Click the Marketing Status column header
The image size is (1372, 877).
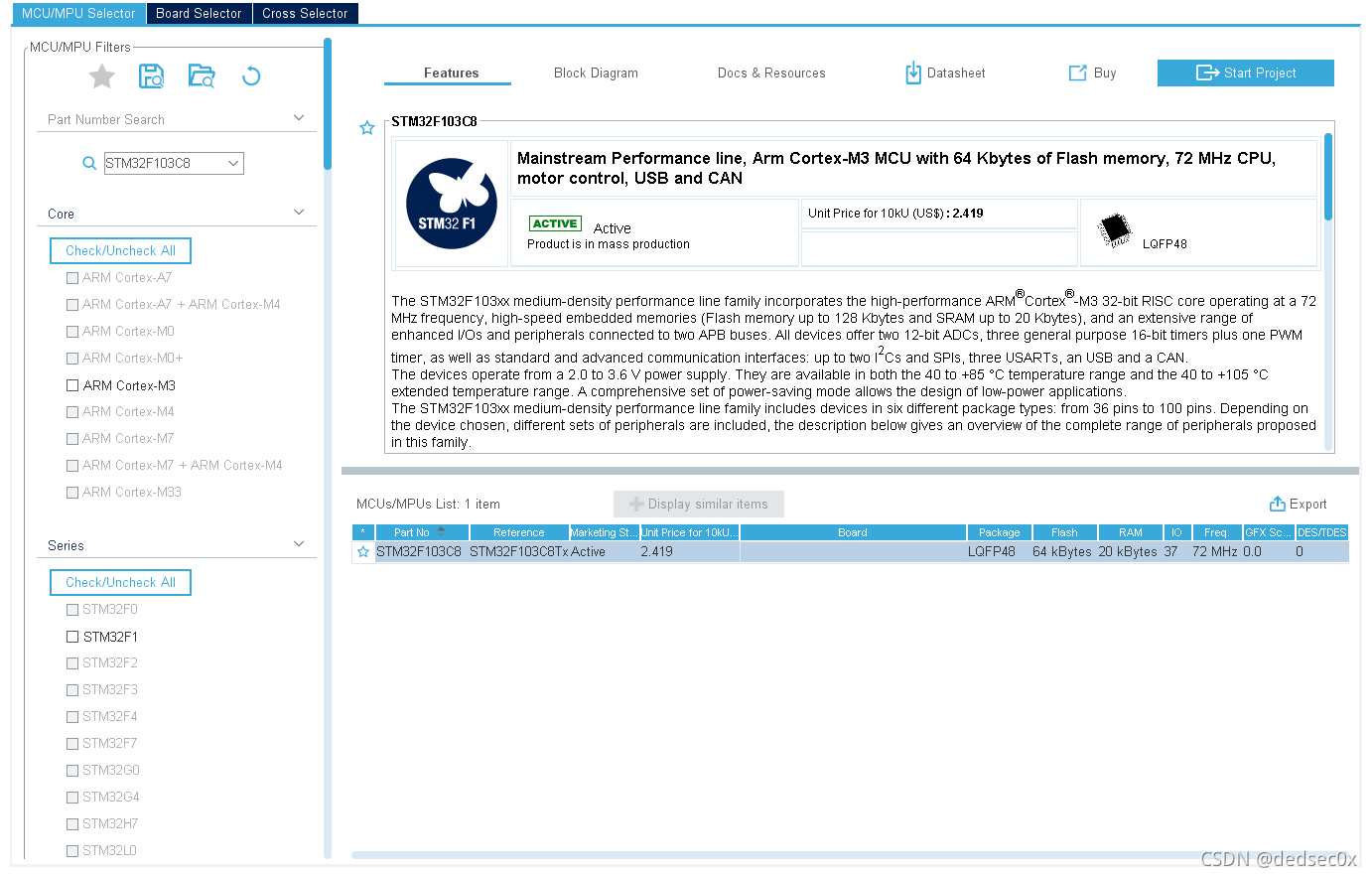click(x=605, y=532)
